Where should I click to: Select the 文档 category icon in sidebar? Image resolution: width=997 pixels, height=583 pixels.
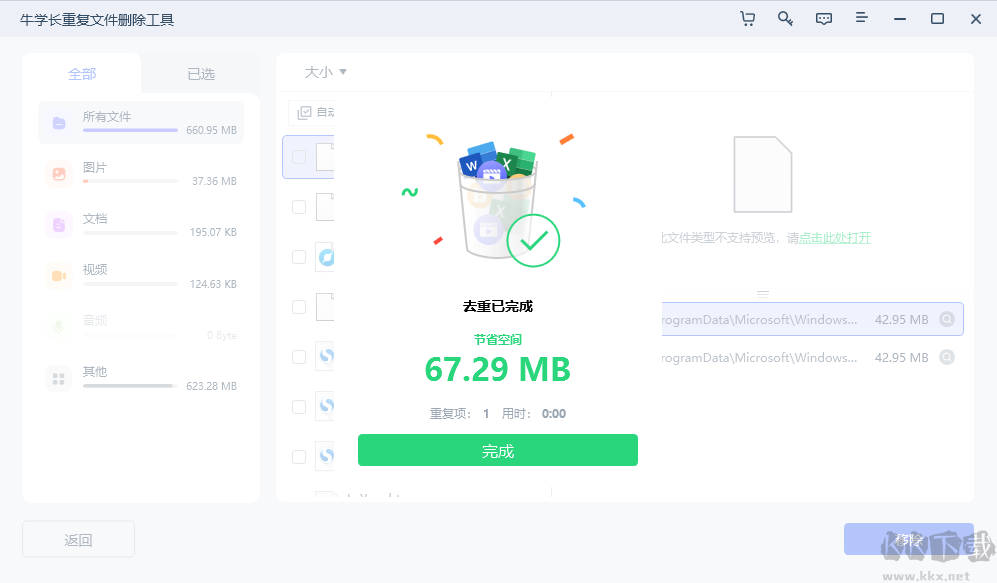[x=56, y=223]
